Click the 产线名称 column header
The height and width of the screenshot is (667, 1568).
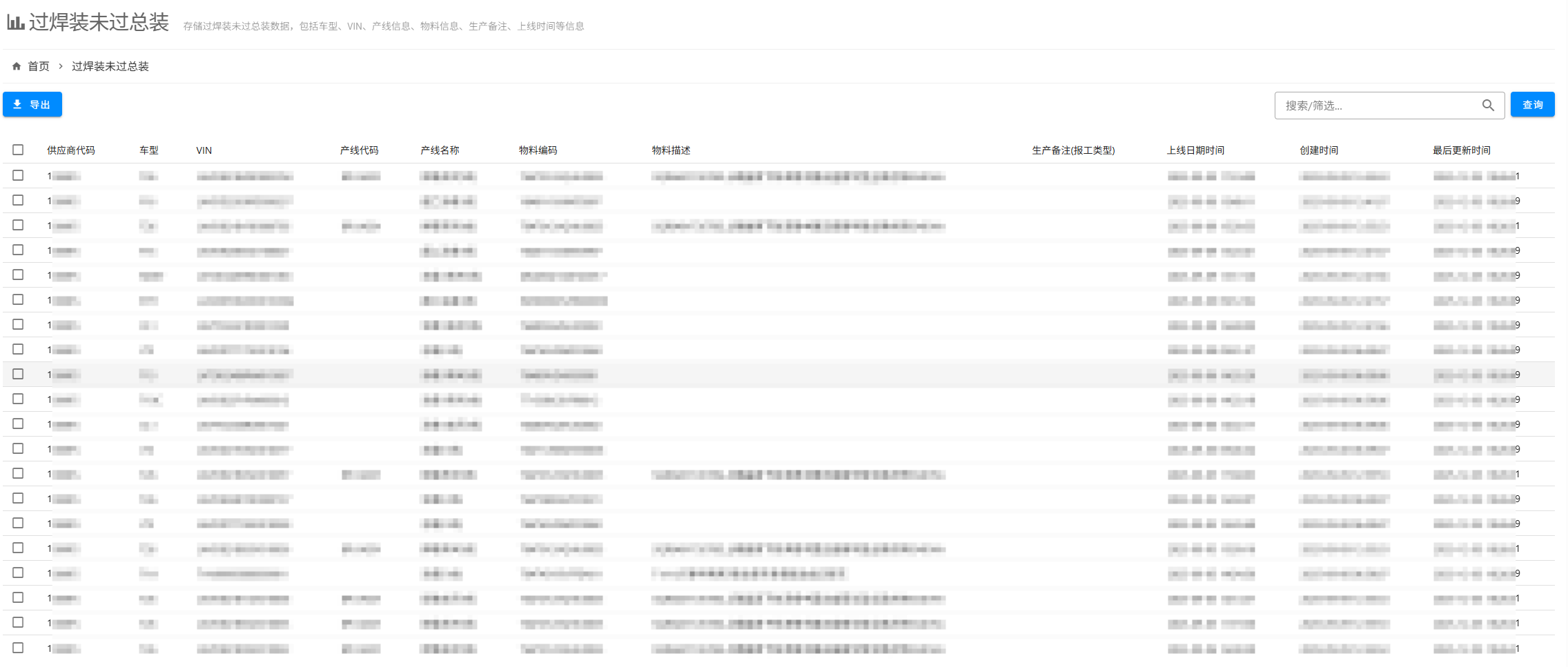pyautogui.click(x=440, y=150)
